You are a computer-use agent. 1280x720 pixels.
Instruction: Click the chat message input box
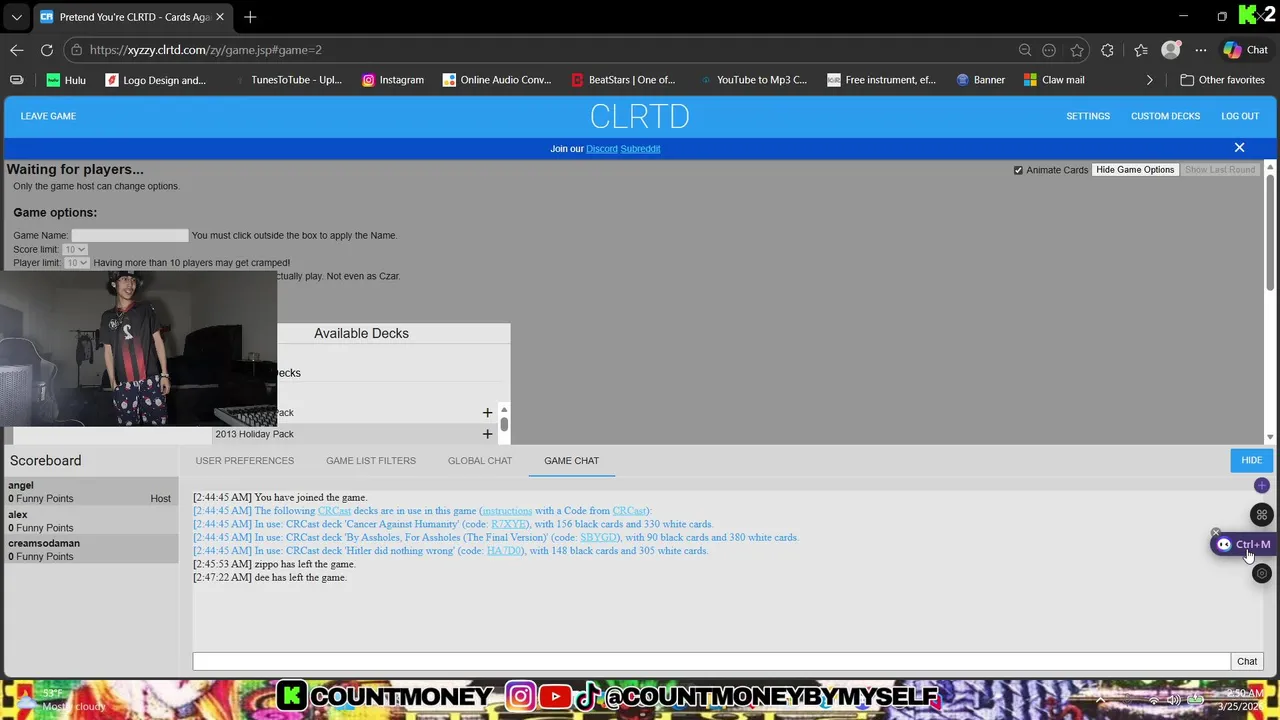tap(711, 661)
